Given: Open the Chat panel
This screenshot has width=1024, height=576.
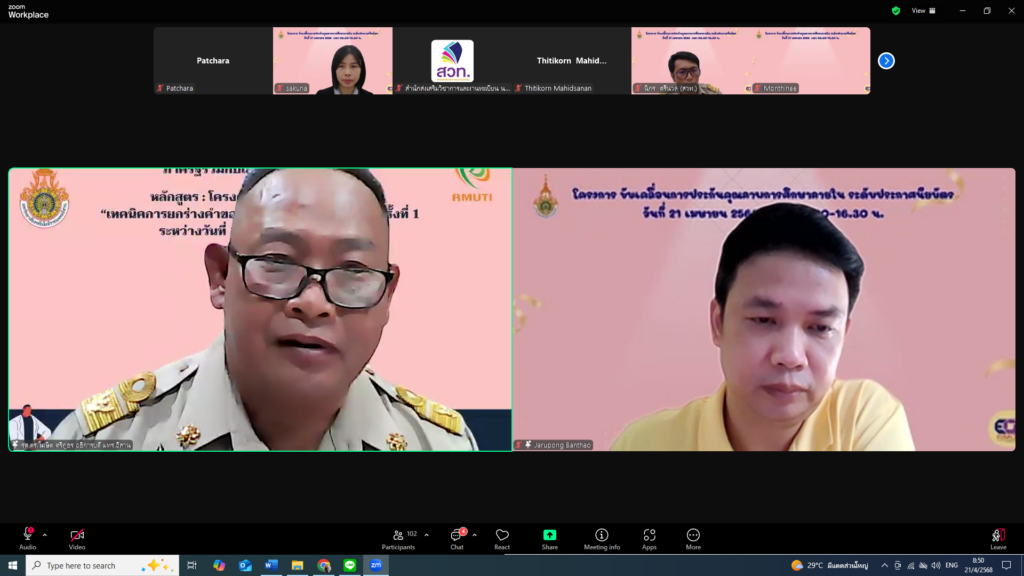Looking at the screenshot, I should 457,536.
